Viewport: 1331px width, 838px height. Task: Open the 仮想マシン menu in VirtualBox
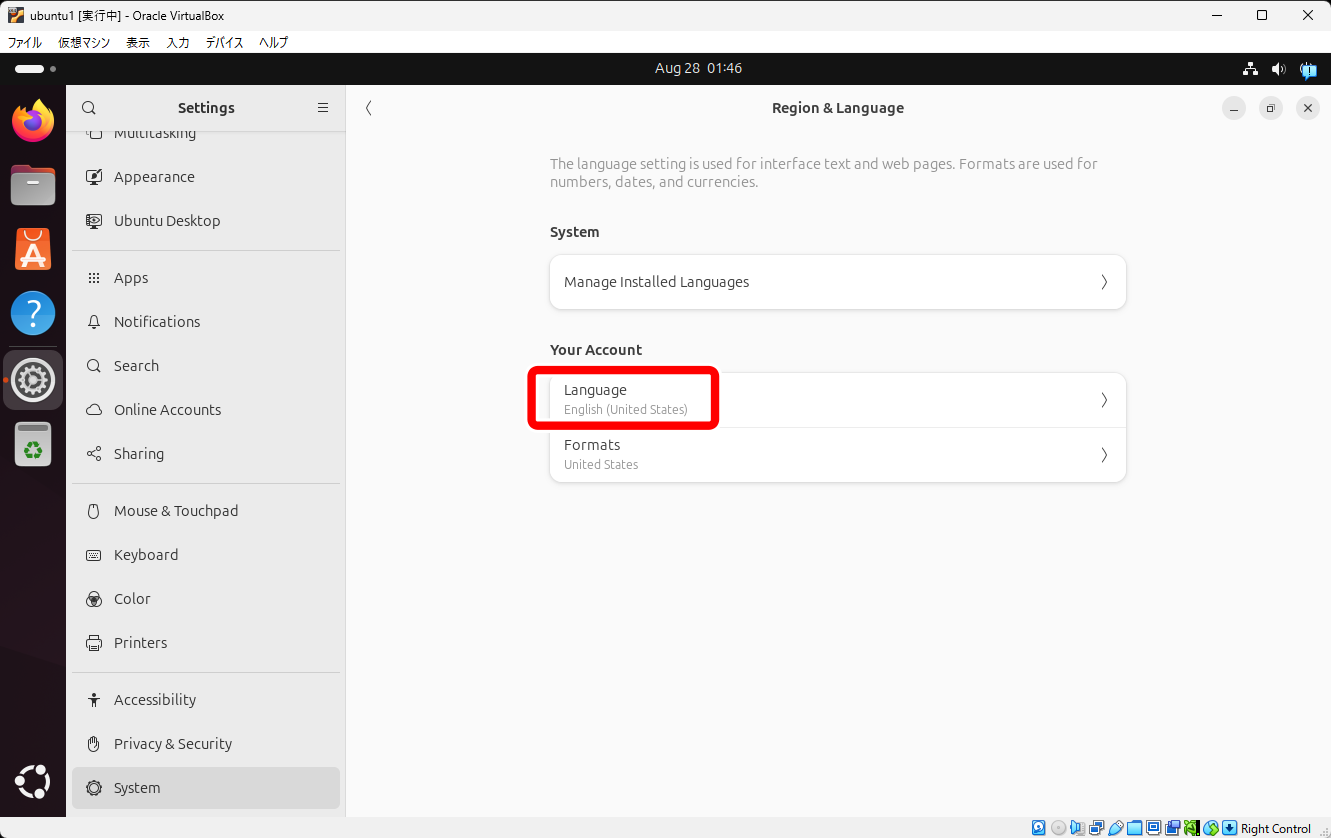(x=84, y=43)
